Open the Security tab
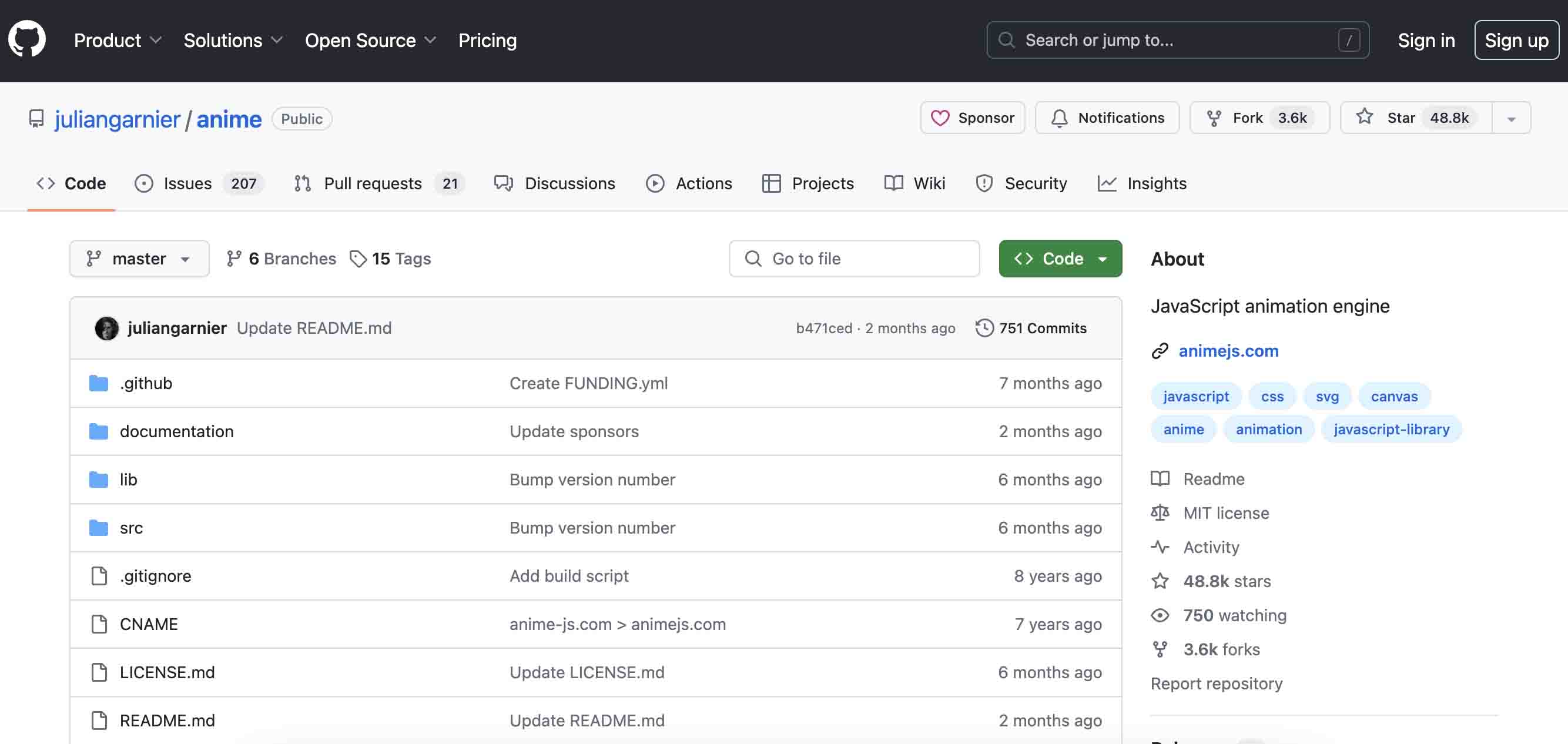The width and height of the screenshot is (1568, 744). (1021, 183)
